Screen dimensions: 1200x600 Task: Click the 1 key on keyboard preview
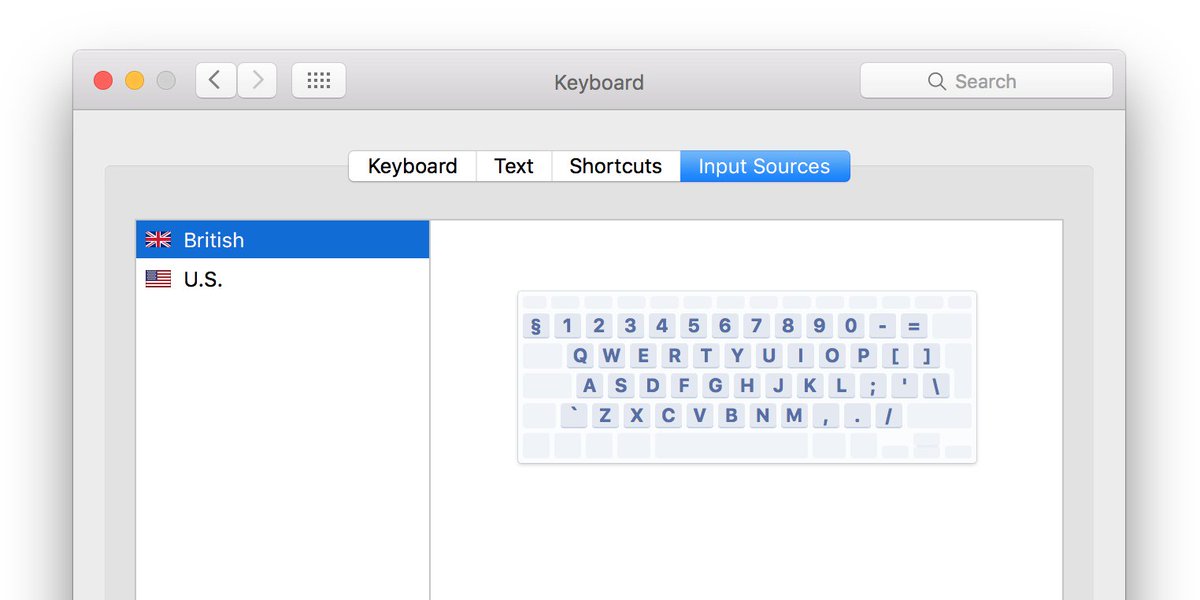567,326
